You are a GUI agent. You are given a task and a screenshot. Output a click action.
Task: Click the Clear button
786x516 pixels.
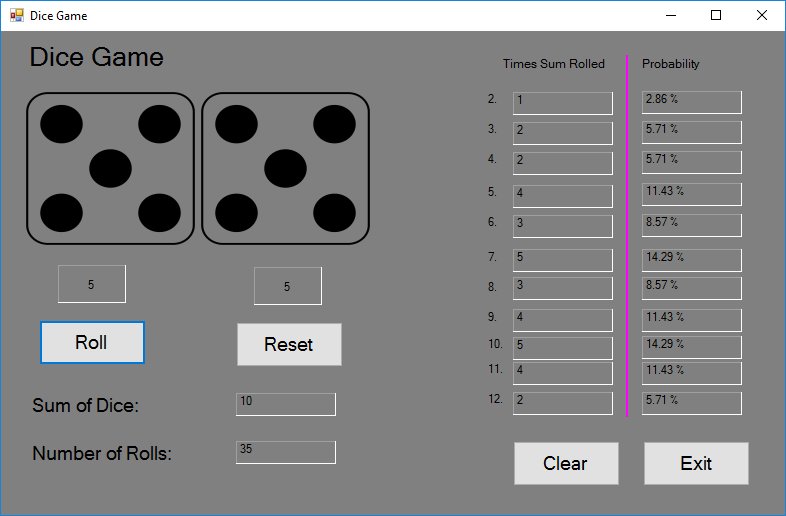click(x=566, y=463)
